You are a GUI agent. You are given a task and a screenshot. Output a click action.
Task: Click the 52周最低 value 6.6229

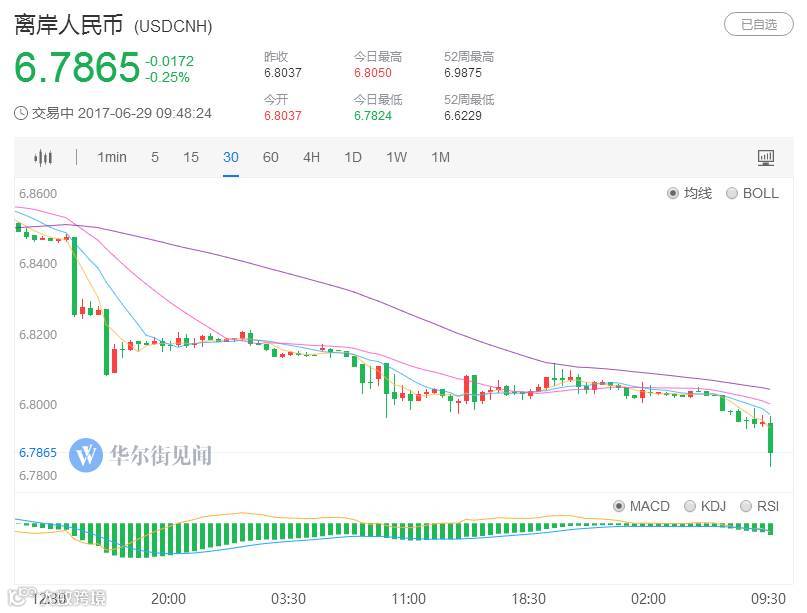(x=463, y=115)
